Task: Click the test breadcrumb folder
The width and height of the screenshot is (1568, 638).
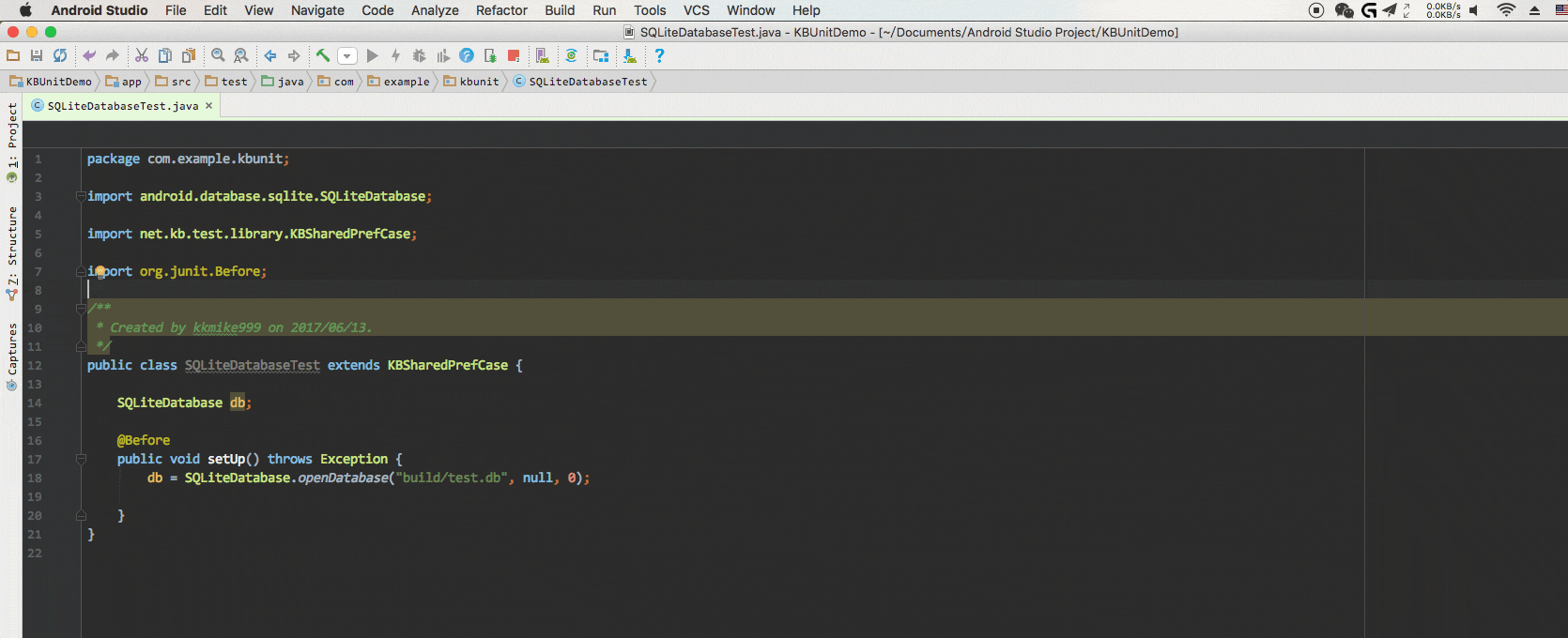Action: [226, 82]
